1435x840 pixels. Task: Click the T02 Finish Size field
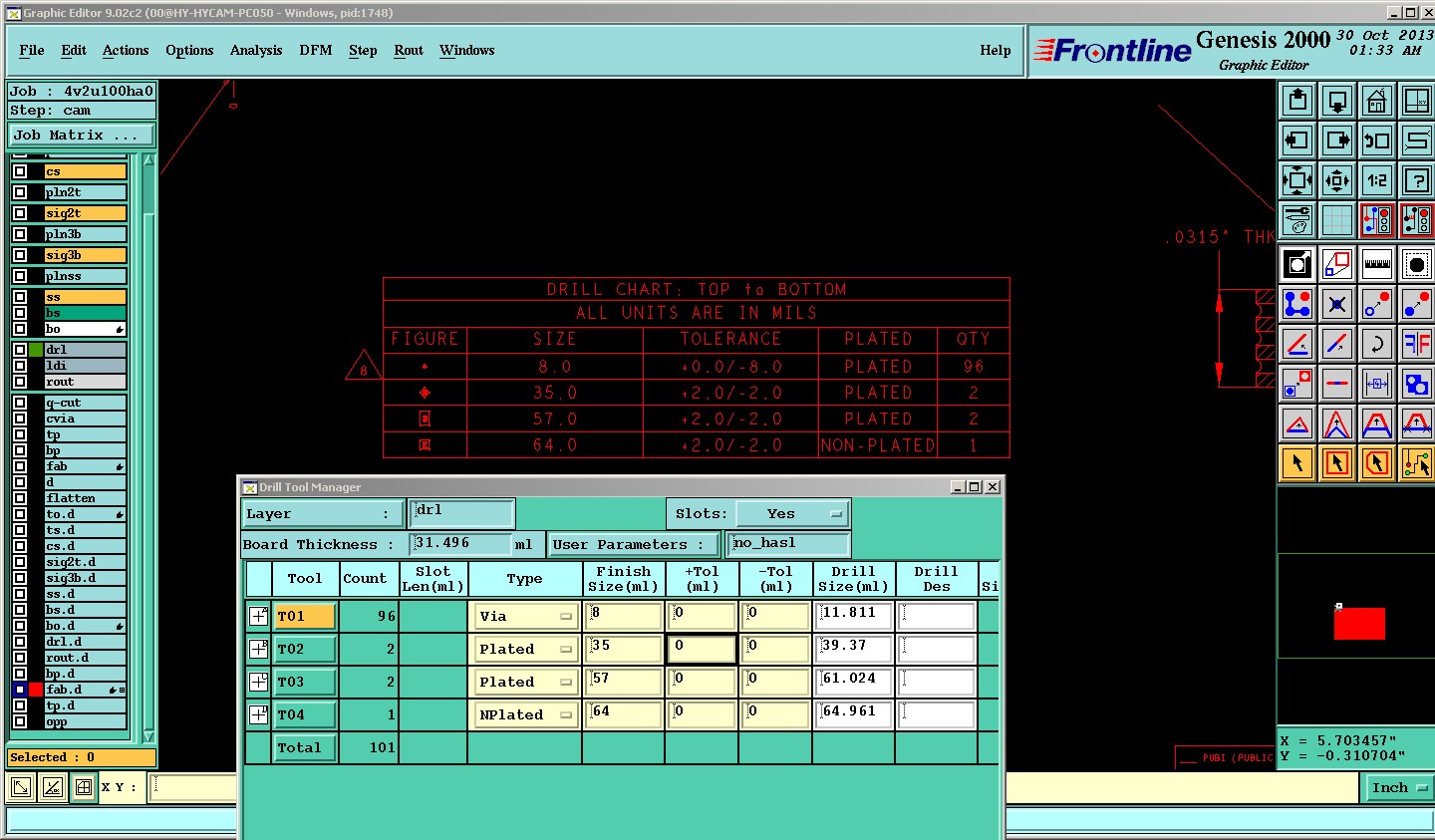(x=624, y=650)
